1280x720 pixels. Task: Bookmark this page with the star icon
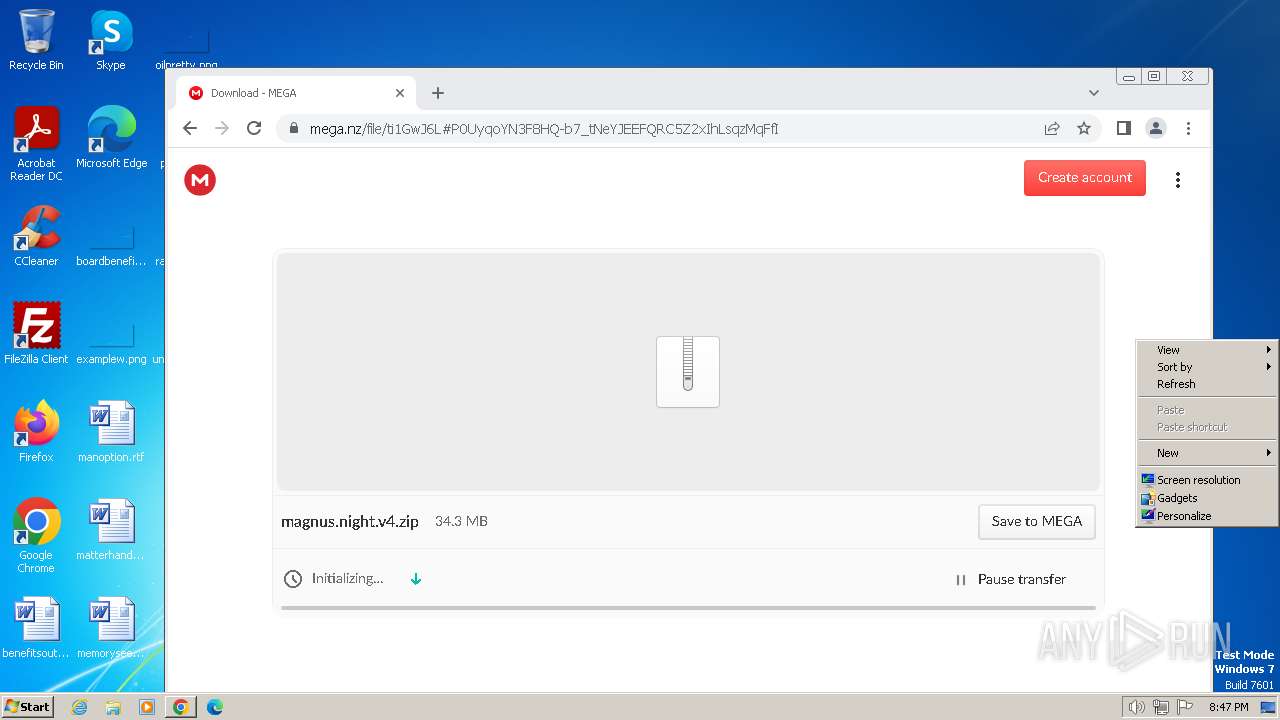(x=1084, y=128)
